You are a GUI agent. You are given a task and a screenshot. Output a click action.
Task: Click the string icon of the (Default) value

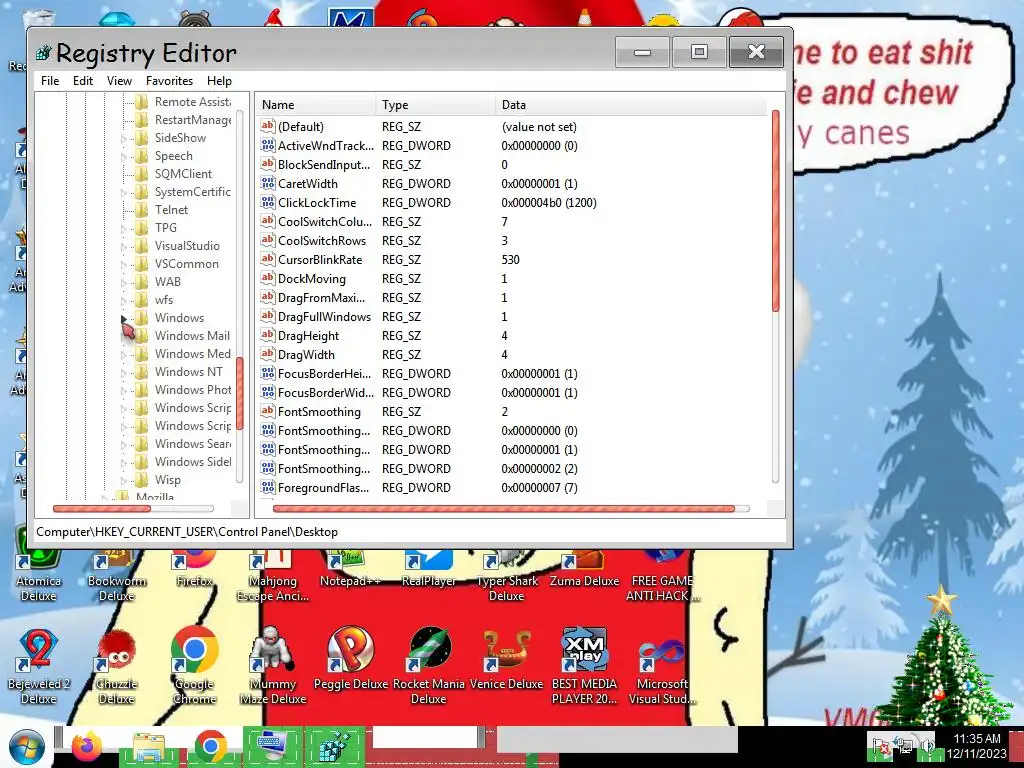pos(267,126)
